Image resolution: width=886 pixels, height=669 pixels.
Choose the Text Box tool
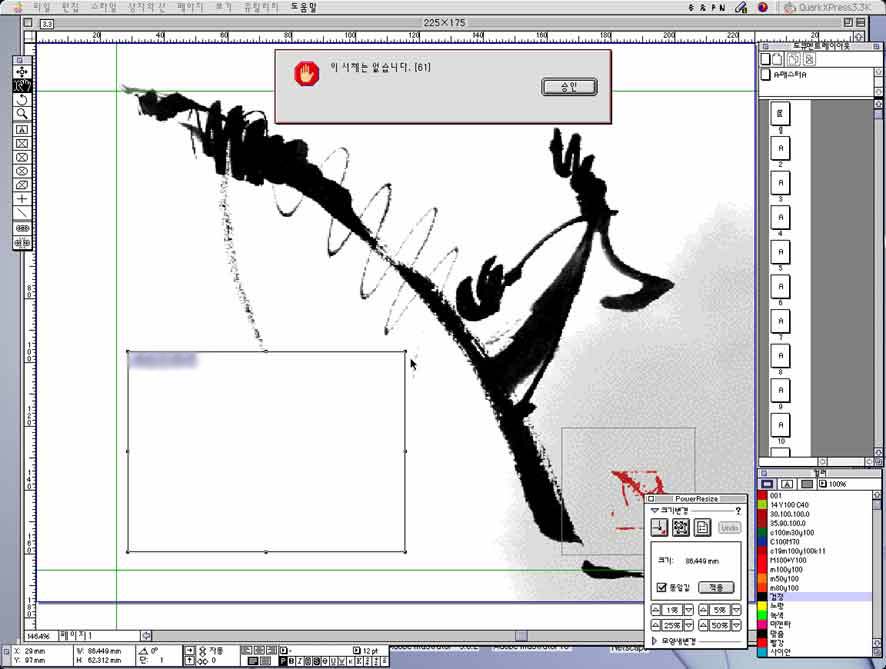coord(22,129)
